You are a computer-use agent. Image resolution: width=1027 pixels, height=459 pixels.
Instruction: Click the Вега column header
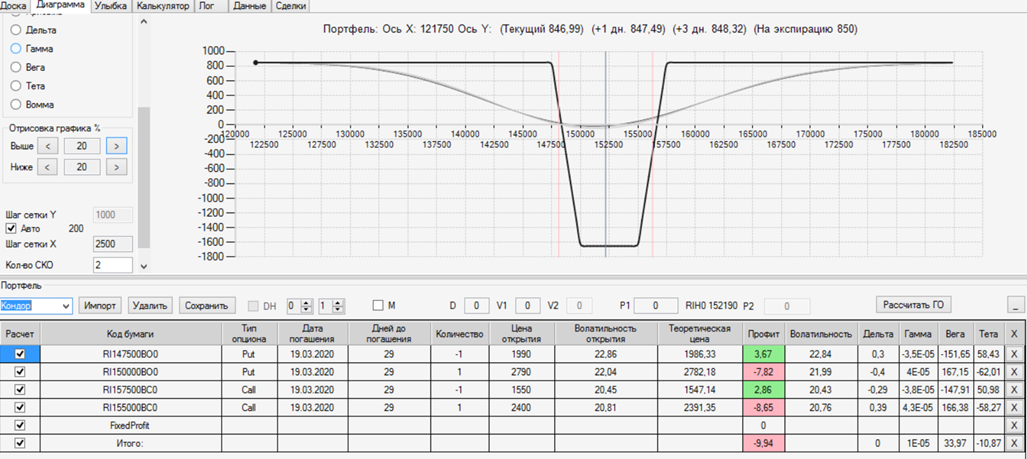[x=954, y=333]
